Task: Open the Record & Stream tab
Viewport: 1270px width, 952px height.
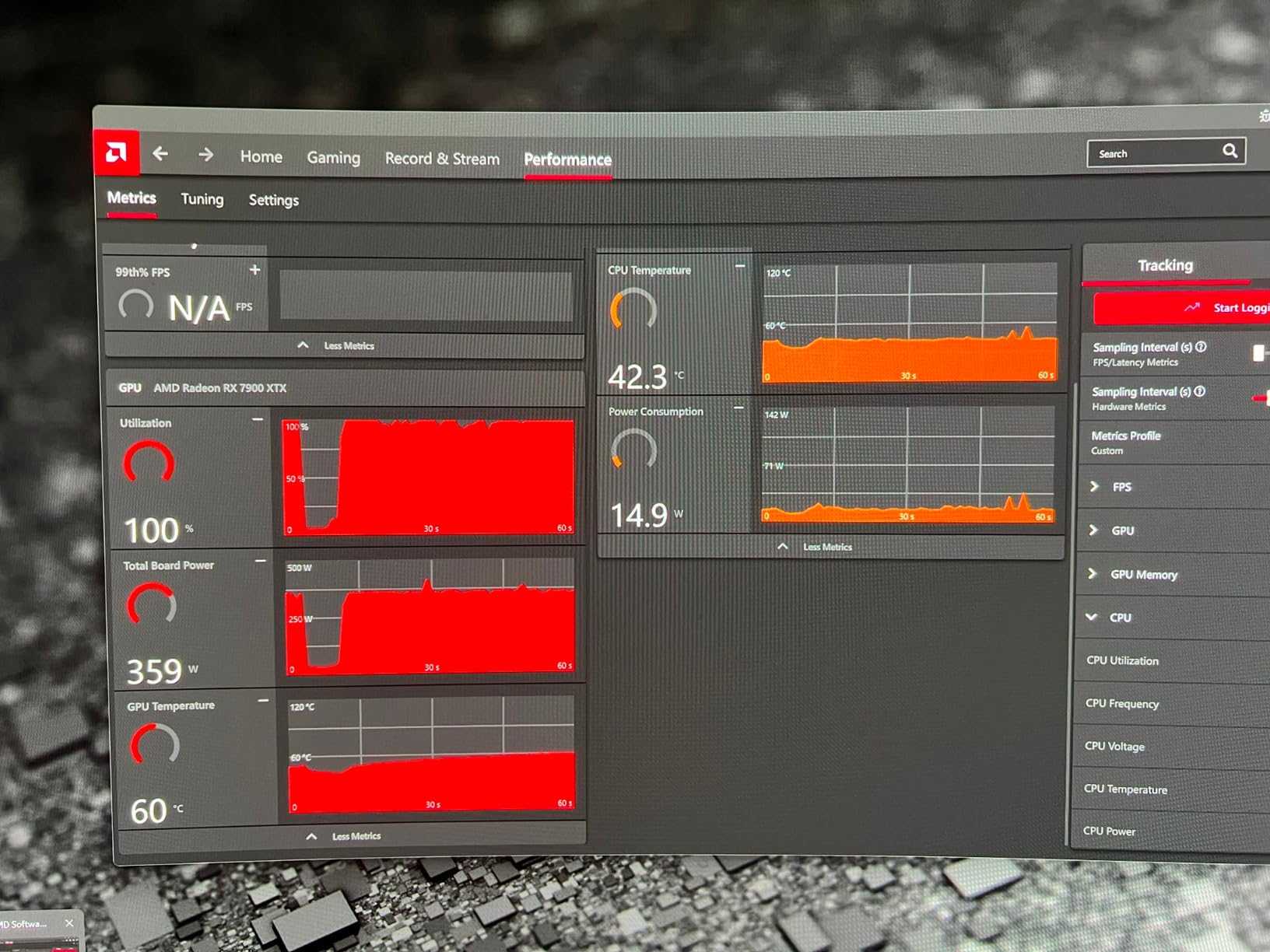Action: coord(442,159)
